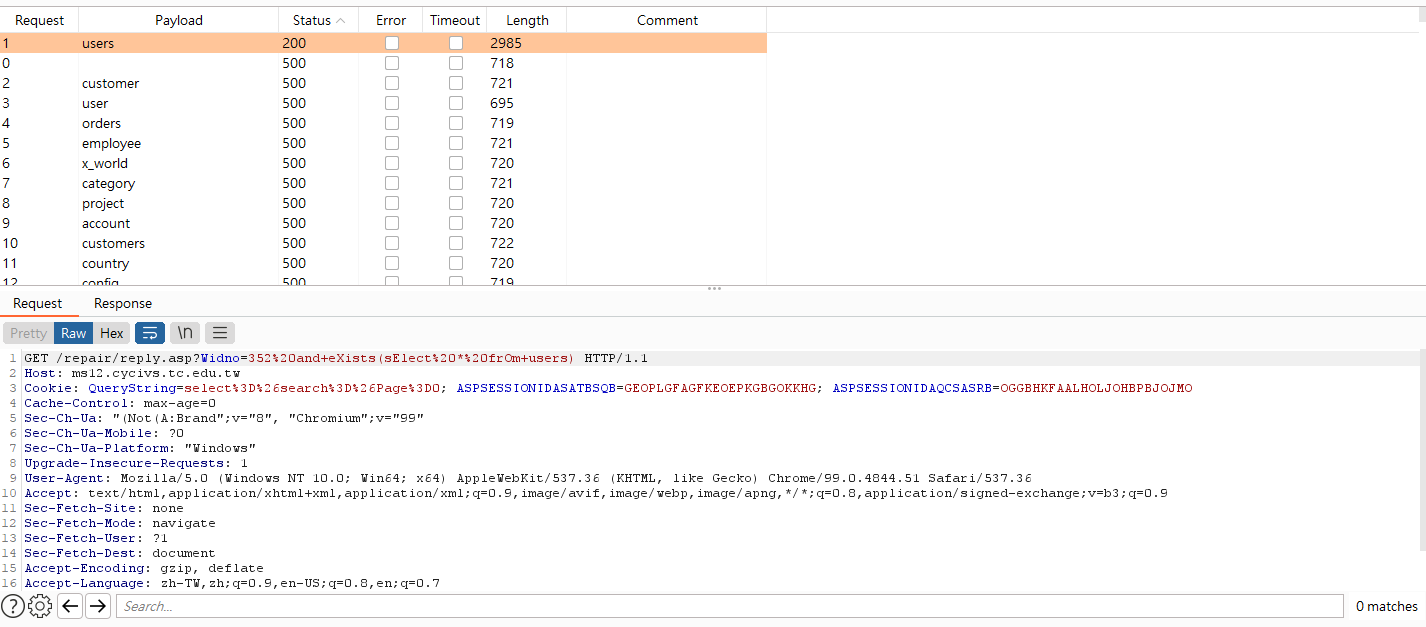Go to next search match arrow

[97, 605]
